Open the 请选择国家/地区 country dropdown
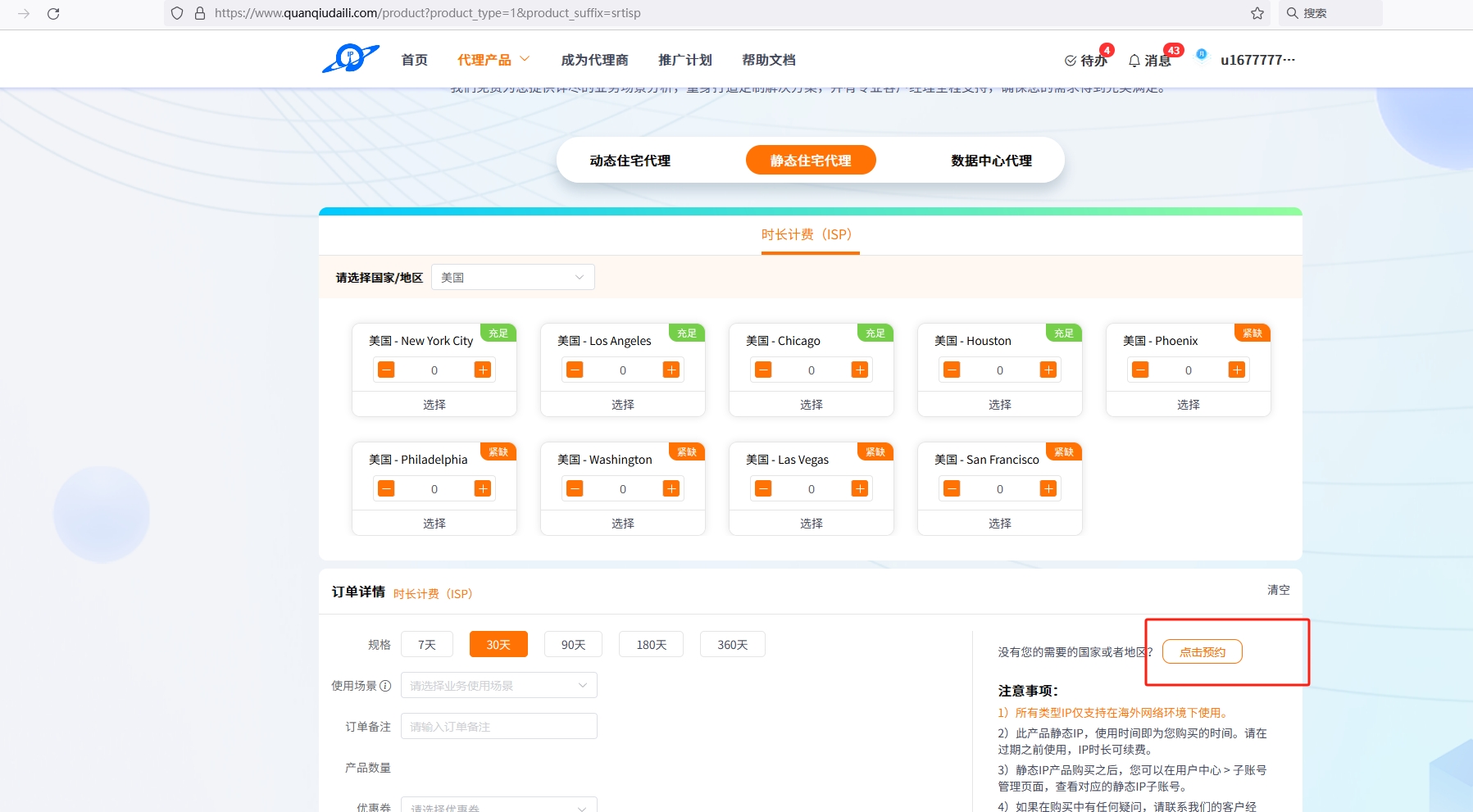1473x812 pixels. click(x=512, y=278)
